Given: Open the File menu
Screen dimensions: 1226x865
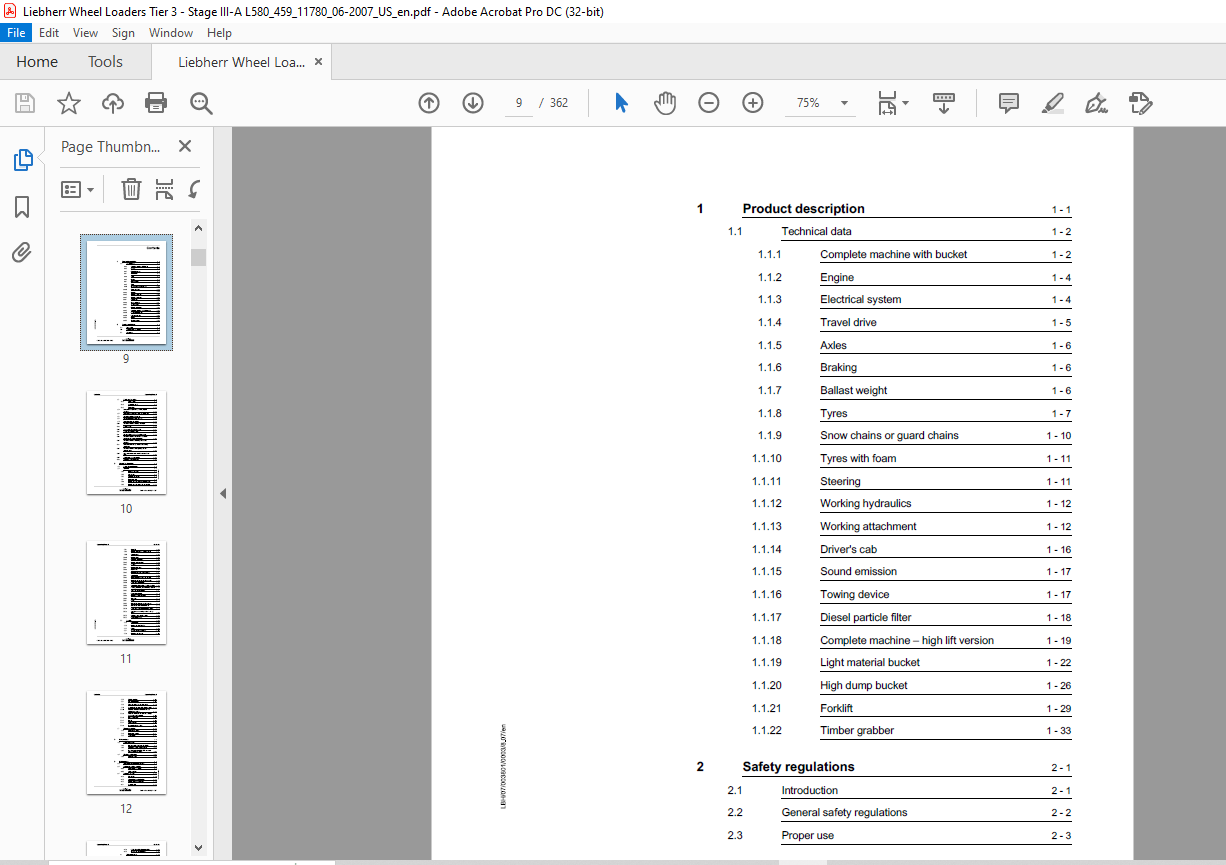Looking at the screenshot, I should coord(17,33).
